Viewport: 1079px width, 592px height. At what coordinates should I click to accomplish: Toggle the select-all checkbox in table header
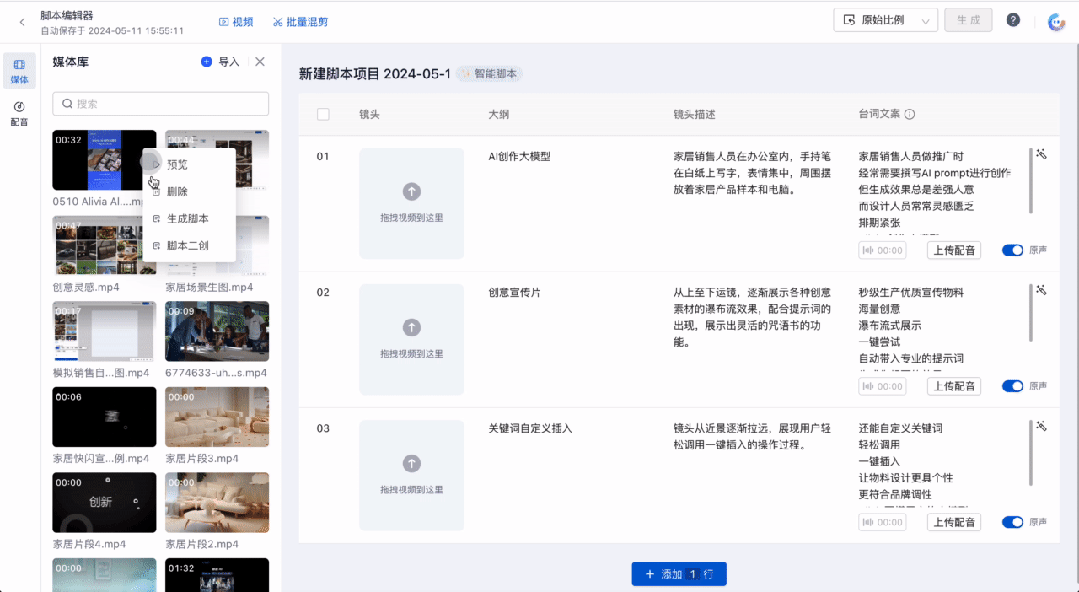[323, 114]
